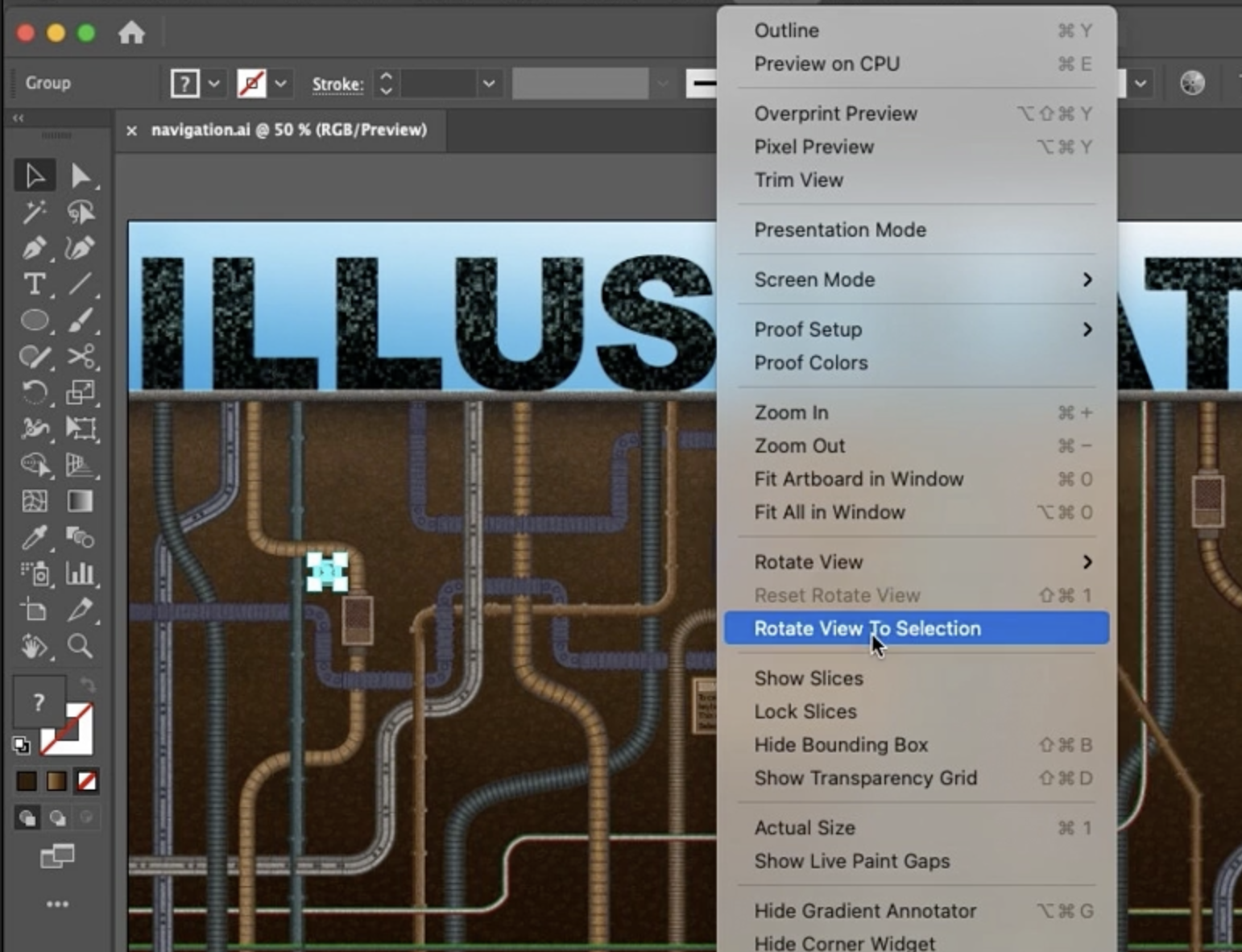Select the Artboard tool
The height and width of the screenshot is (952, 1242).
click(x=35, y=610)
